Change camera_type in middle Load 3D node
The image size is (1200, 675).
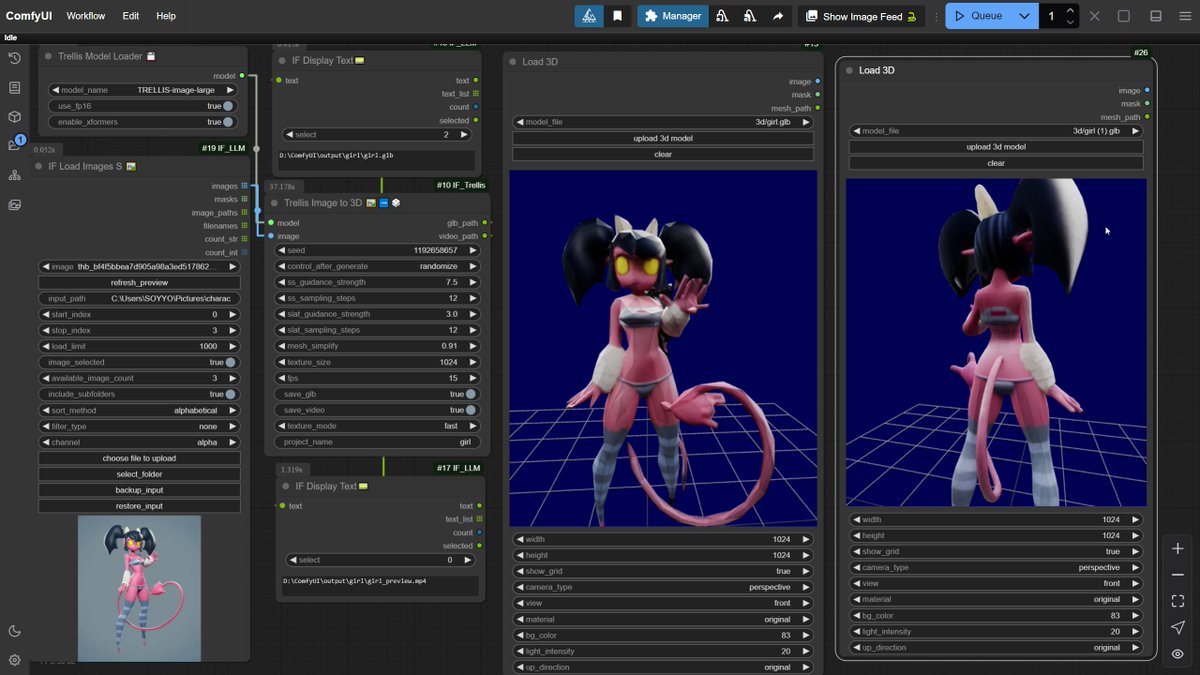point(663,587)
